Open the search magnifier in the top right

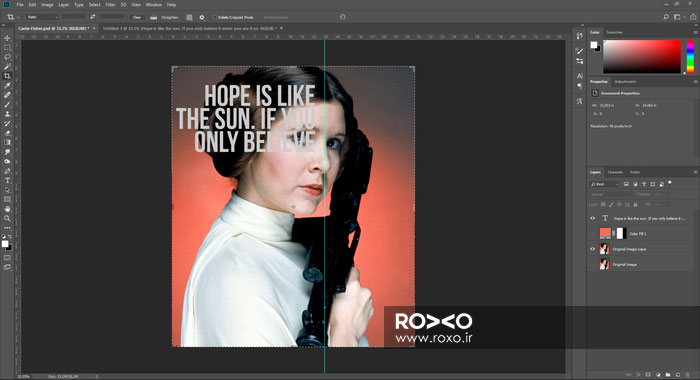pyautogui.click(x=666, y=17)
